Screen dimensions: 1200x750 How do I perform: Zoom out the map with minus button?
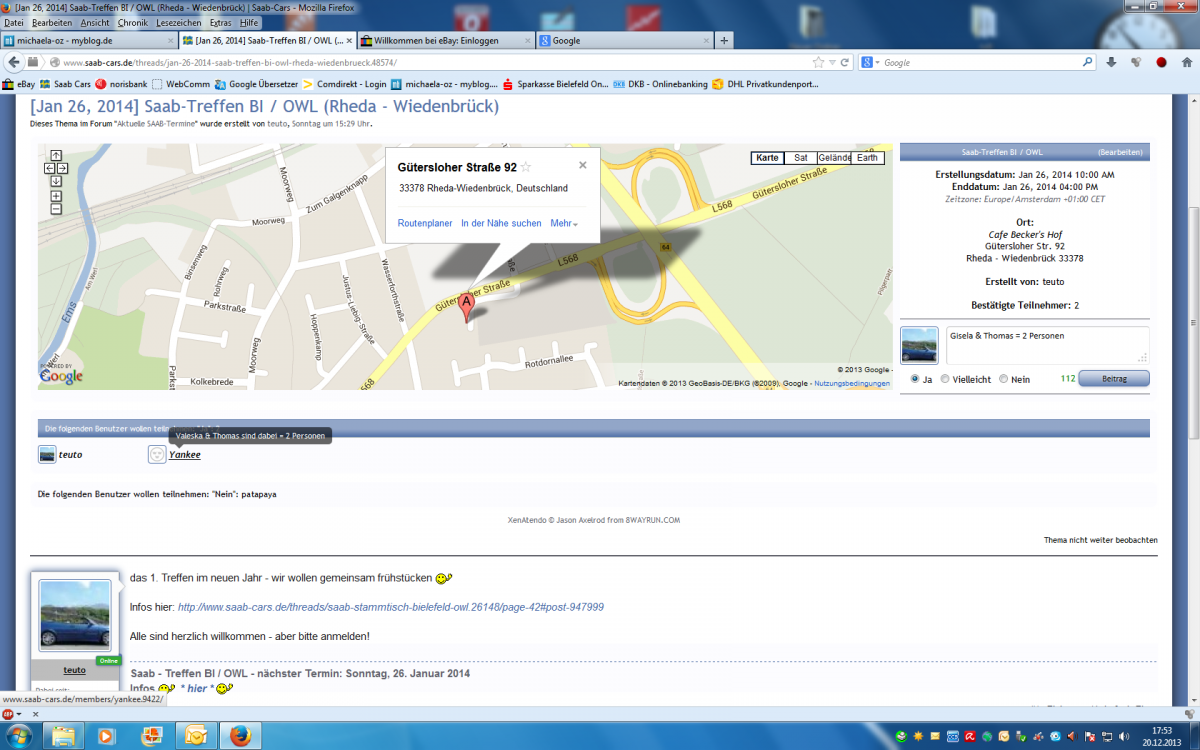click(56, 209)
